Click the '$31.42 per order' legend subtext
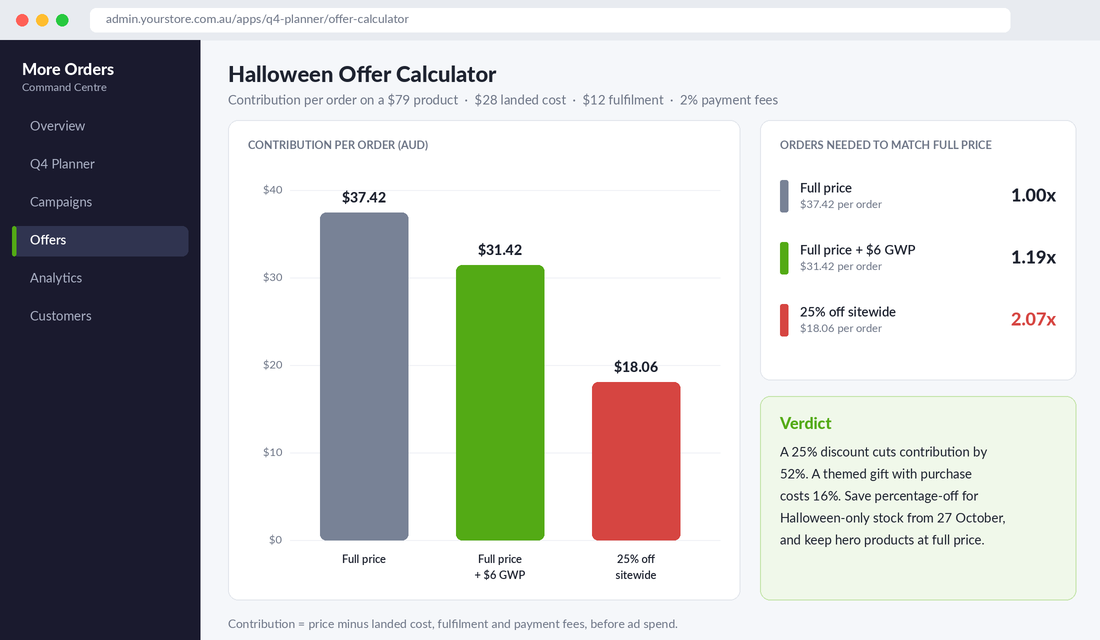 [841, 267]
